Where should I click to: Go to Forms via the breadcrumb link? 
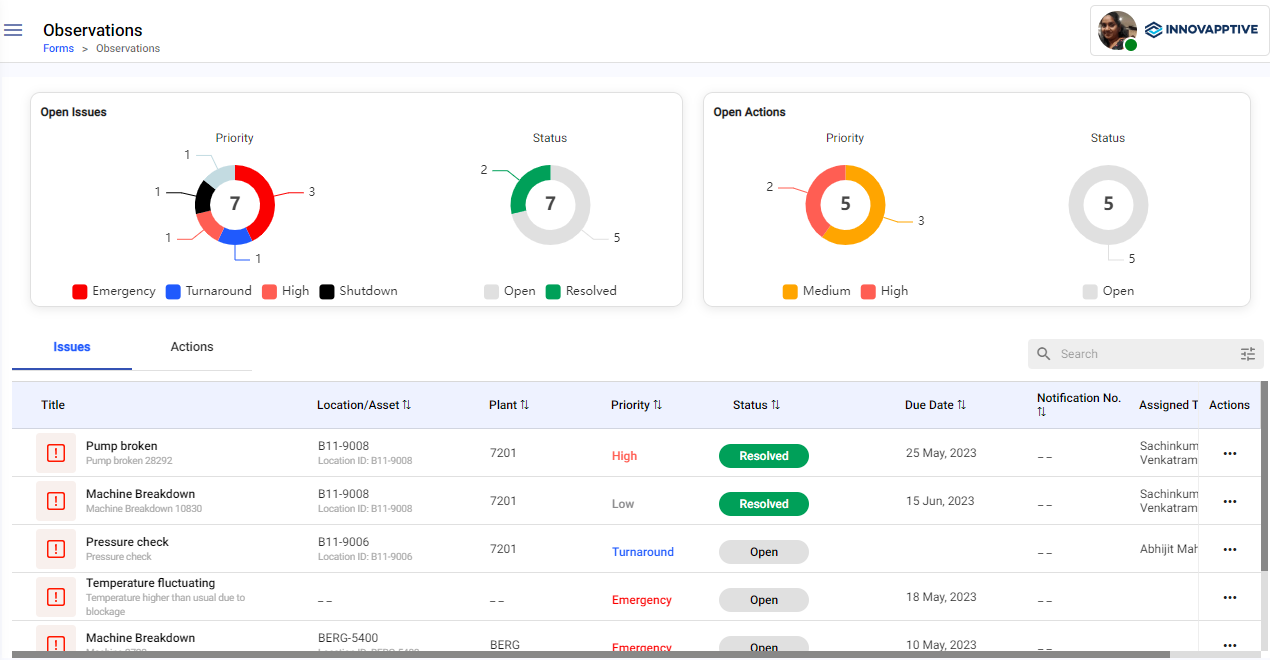58,48
